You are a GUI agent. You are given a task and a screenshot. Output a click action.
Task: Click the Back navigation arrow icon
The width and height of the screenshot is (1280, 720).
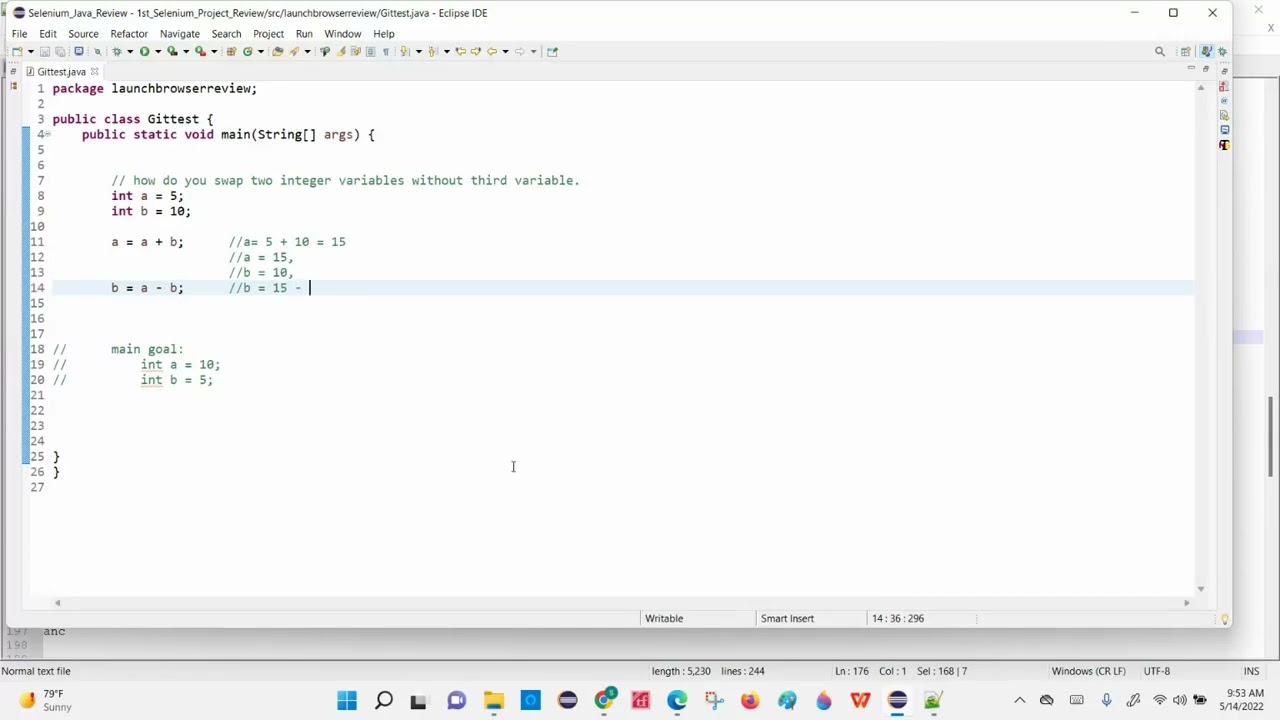(491, 51)
